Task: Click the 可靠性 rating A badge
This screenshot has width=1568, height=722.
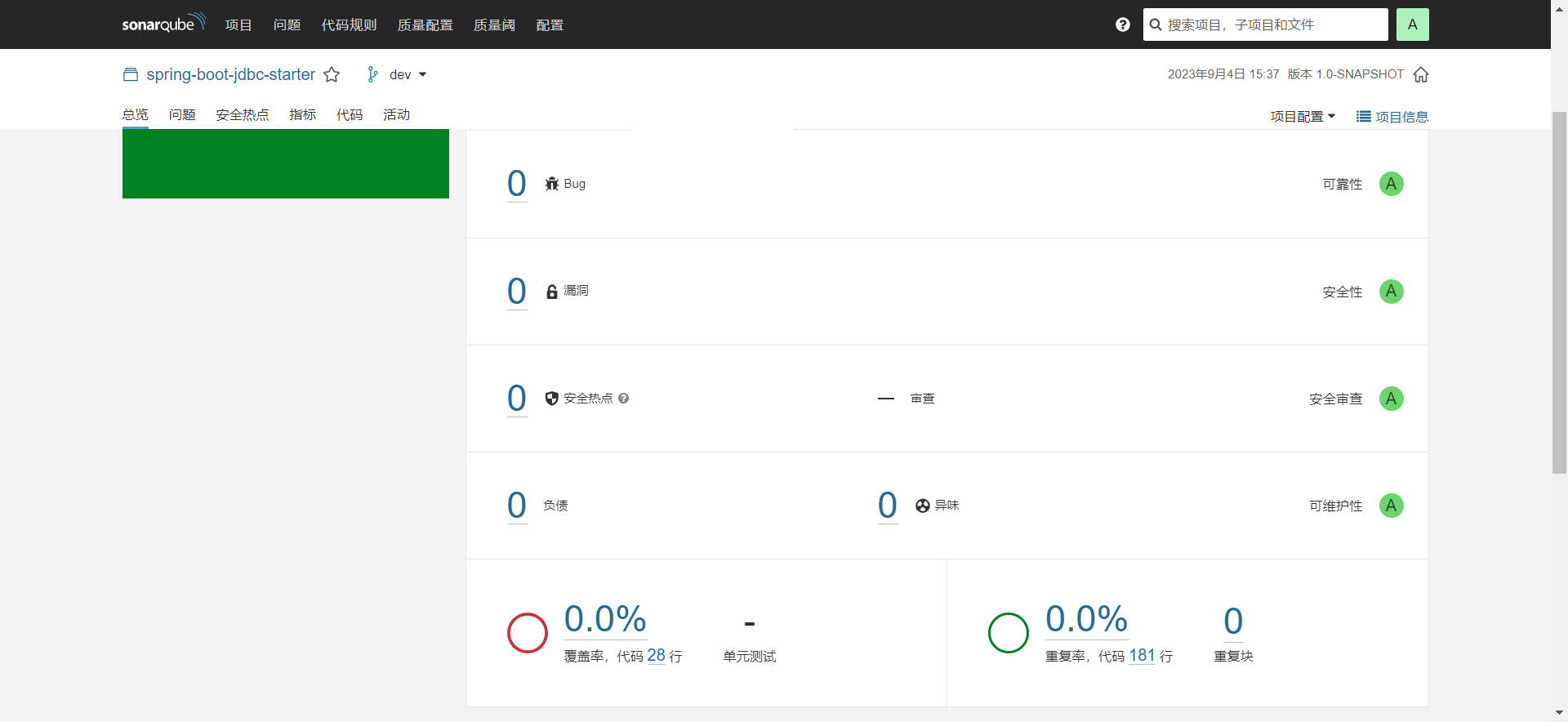Action: point(1392,184)
